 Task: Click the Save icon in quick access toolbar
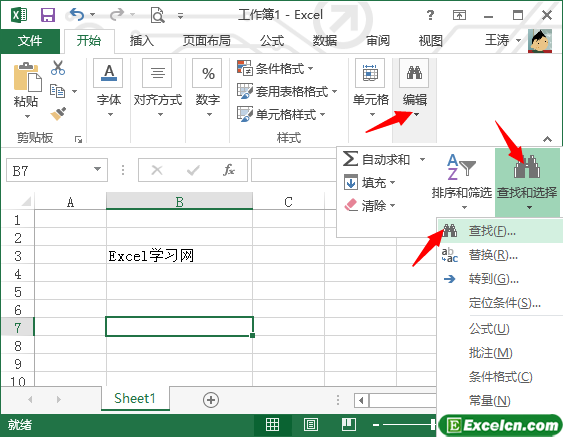click(48, 15)
